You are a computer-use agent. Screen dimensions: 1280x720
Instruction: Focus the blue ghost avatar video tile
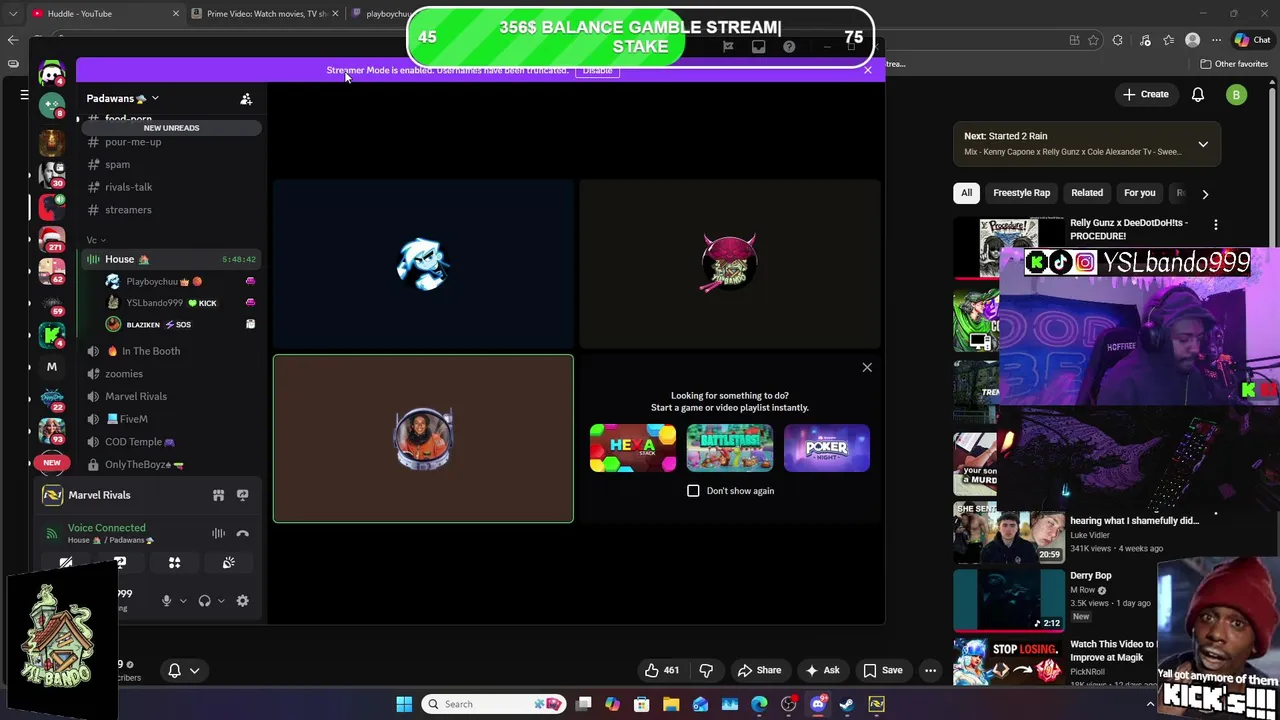423,264
